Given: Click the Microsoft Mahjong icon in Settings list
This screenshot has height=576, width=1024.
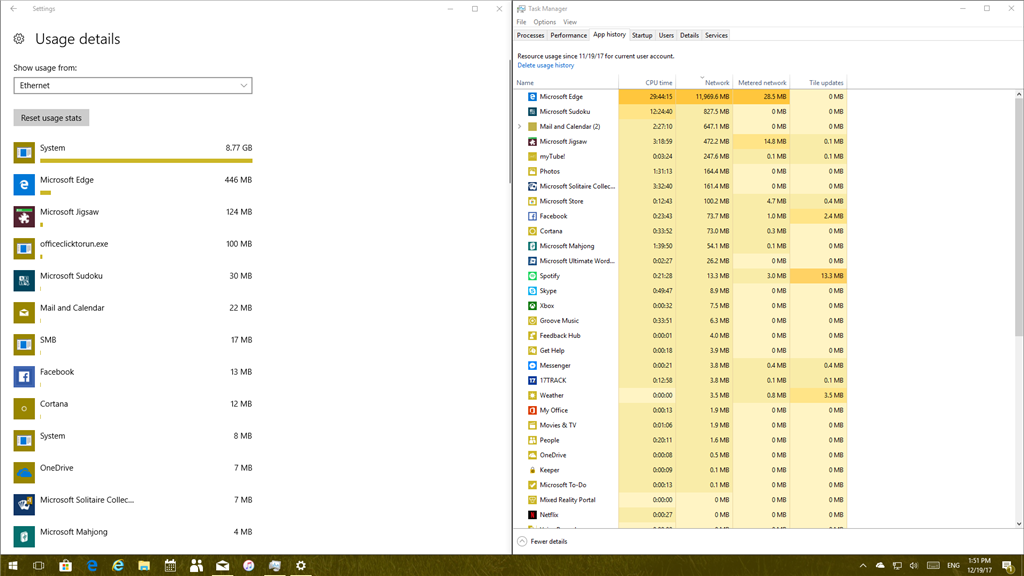Looking at the screenshot, I should click(24, 536).
